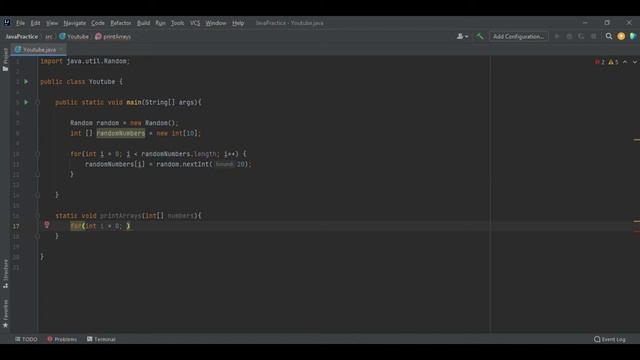640x360 pixels.
Task: Click the errors count indicator
Action: coord(600,62)
